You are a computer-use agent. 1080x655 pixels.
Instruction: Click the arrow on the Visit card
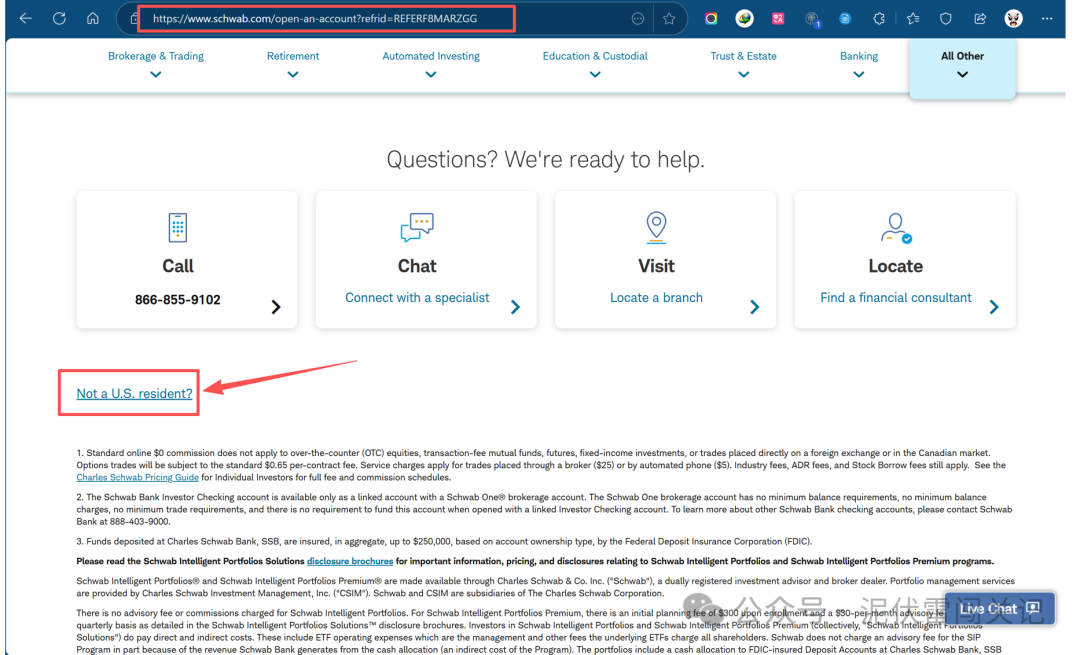[755, 307]
